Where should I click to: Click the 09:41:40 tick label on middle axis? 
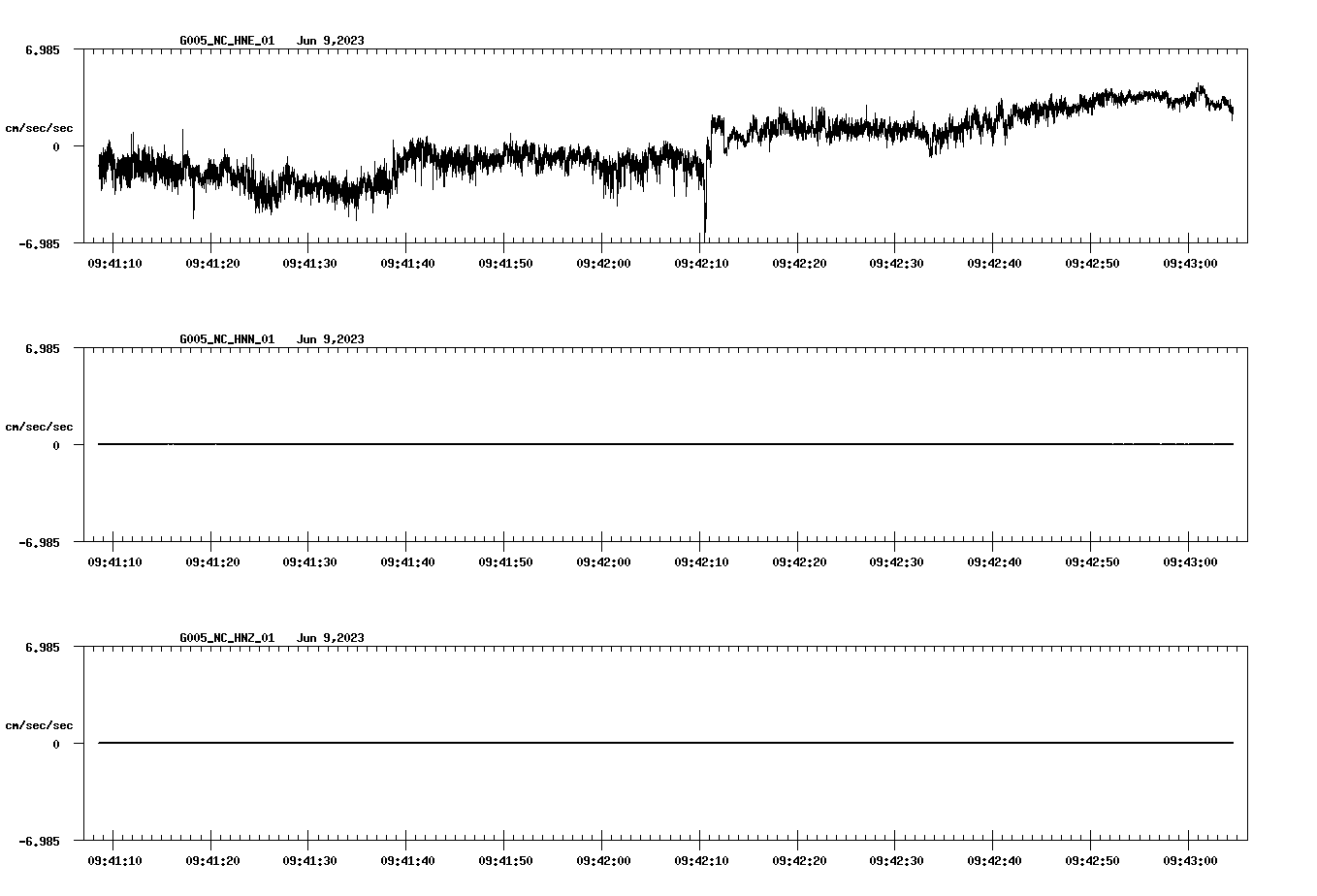point(408,560)
